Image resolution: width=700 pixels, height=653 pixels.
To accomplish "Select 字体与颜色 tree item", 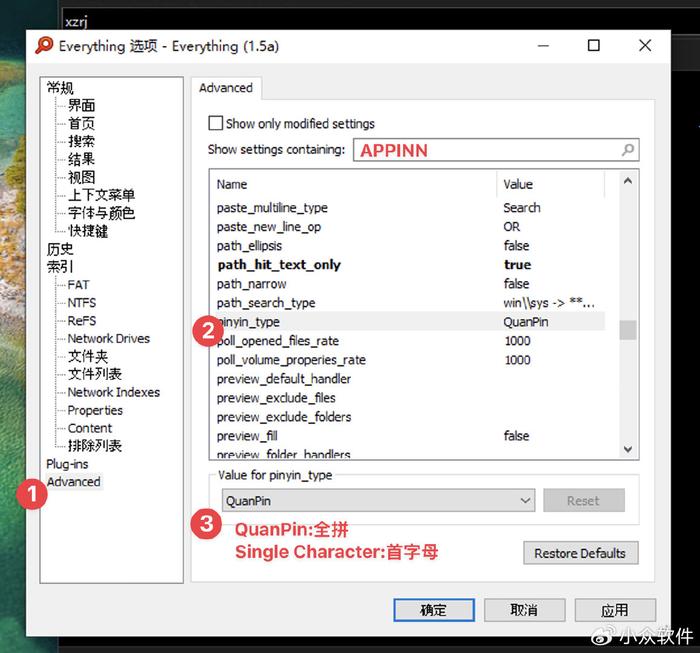I will pyautogui.click(x=101, y=212).
